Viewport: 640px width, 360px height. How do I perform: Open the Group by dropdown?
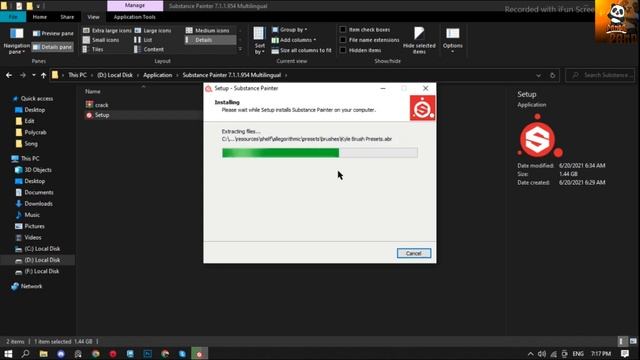[290, 30]
